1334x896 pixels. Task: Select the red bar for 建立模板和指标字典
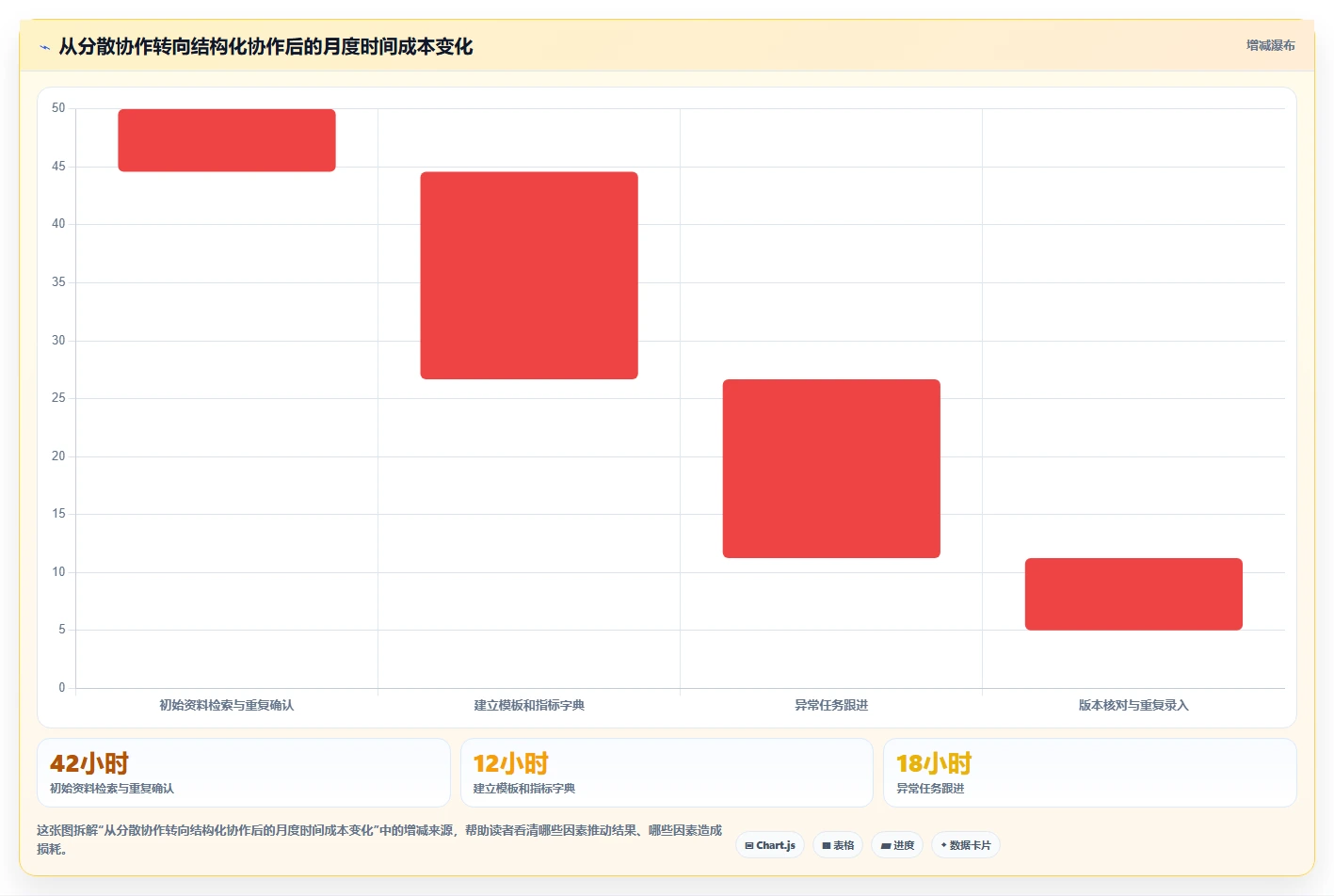[529, 275]
